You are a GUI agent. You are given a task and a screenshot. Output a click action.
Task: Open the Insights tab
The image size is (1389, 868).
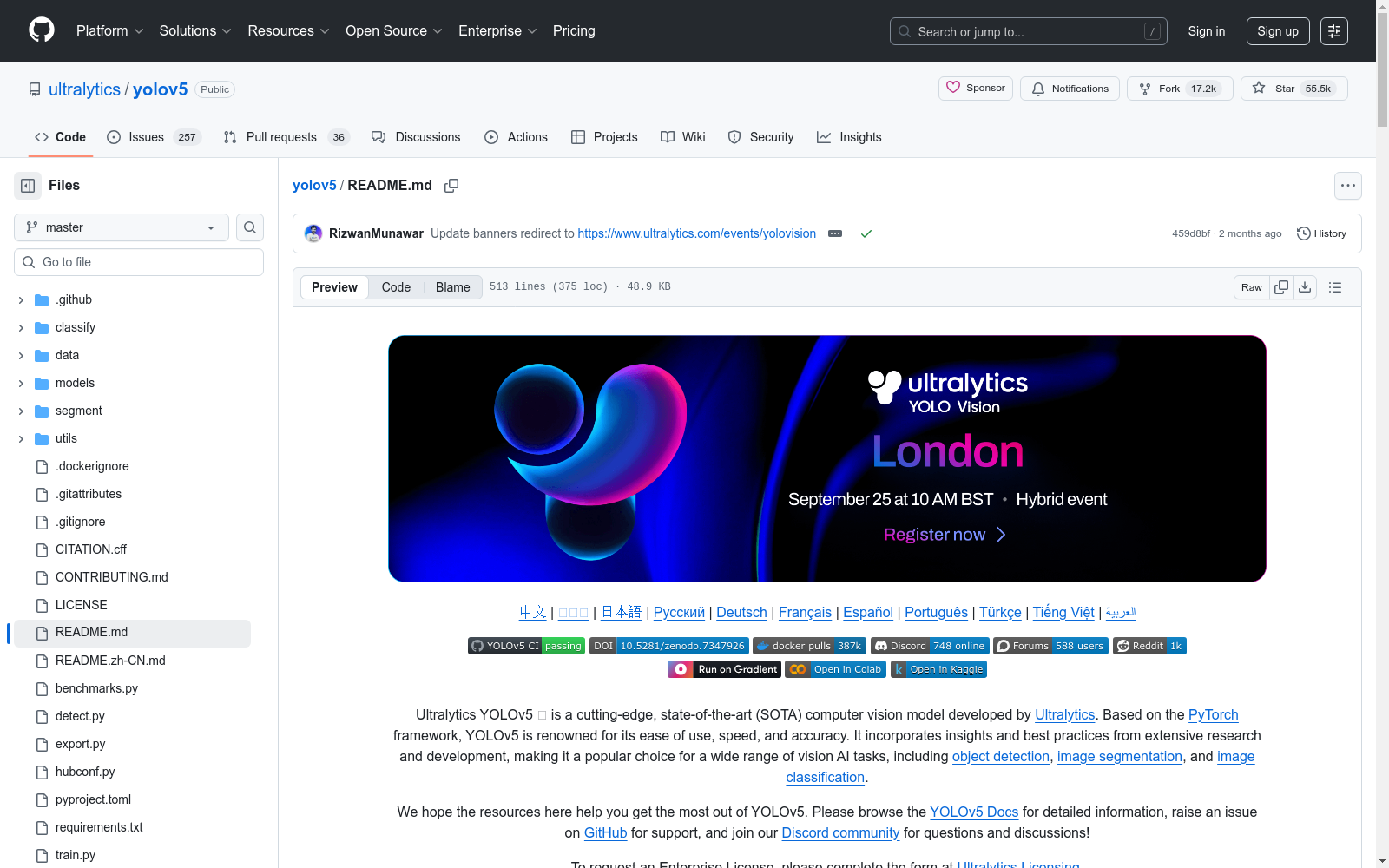[849, 137]
